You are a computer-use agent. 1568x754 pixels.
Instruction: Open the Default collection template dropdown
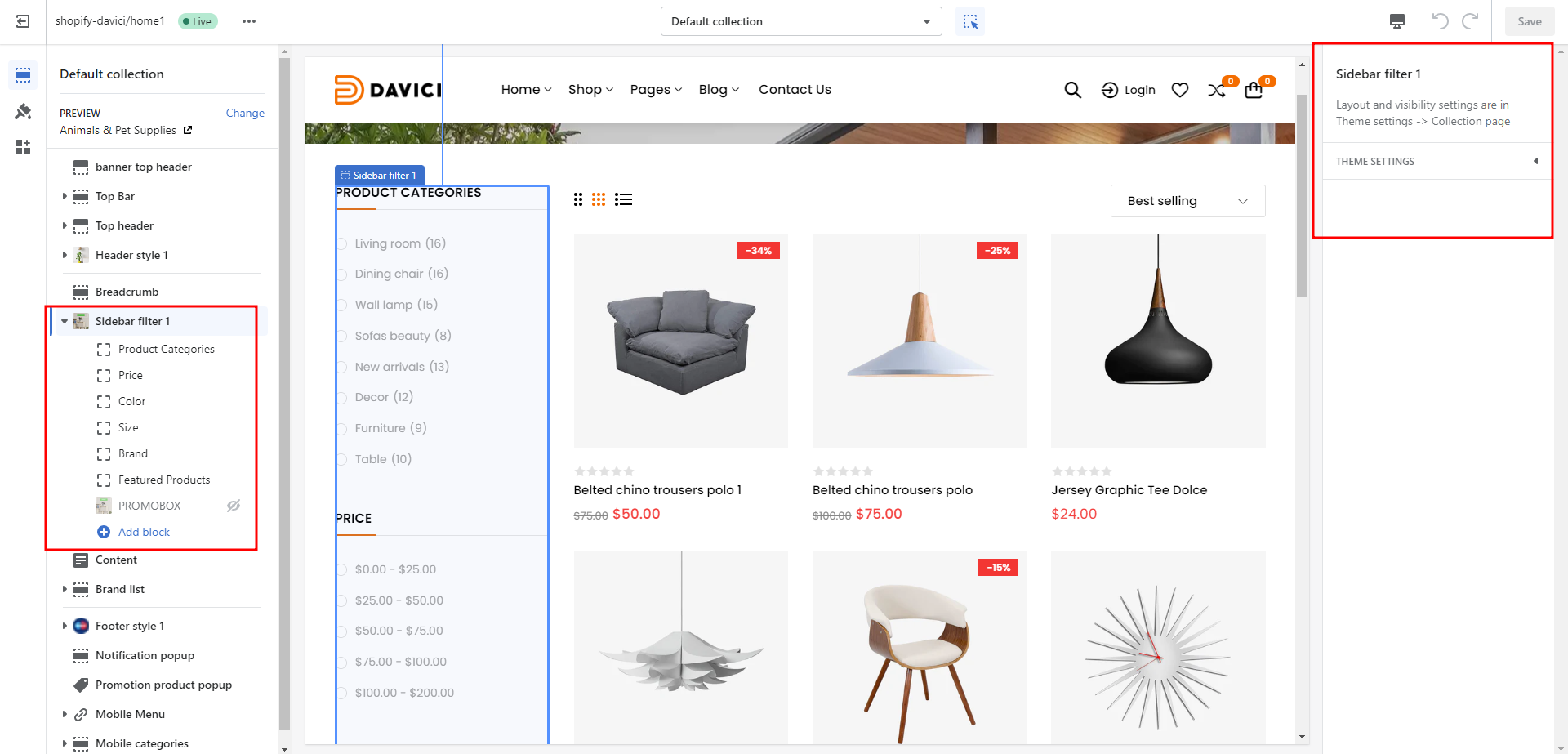[x=800, y=21]
